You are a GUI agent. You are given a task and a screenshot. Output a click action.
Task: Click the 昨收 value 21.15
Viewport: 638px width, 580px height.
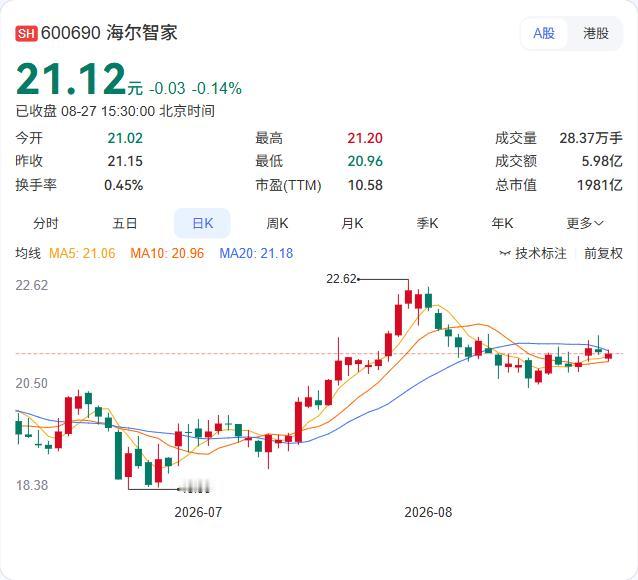125,161
